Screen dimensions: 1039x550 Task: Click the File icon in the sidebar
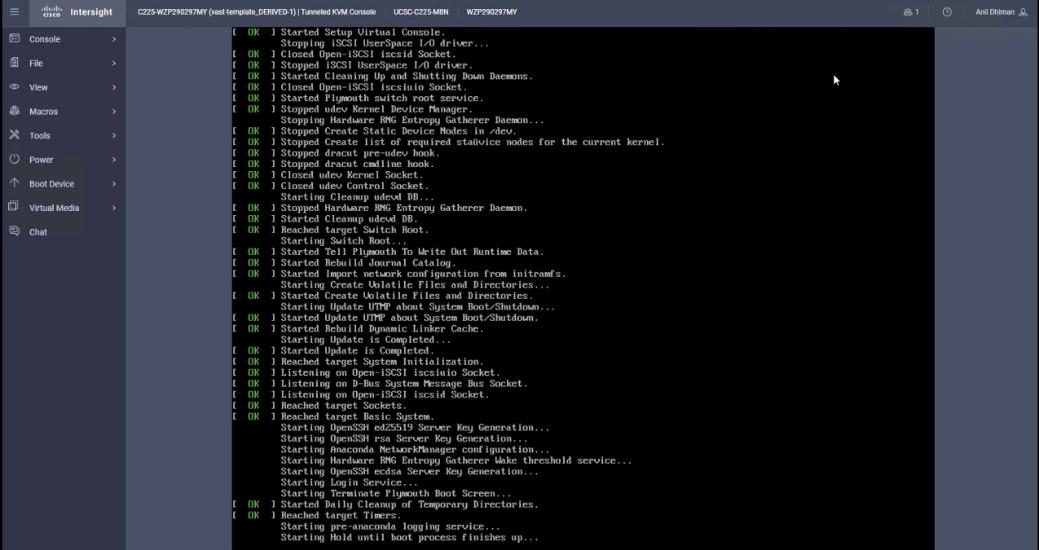[14, 62]
